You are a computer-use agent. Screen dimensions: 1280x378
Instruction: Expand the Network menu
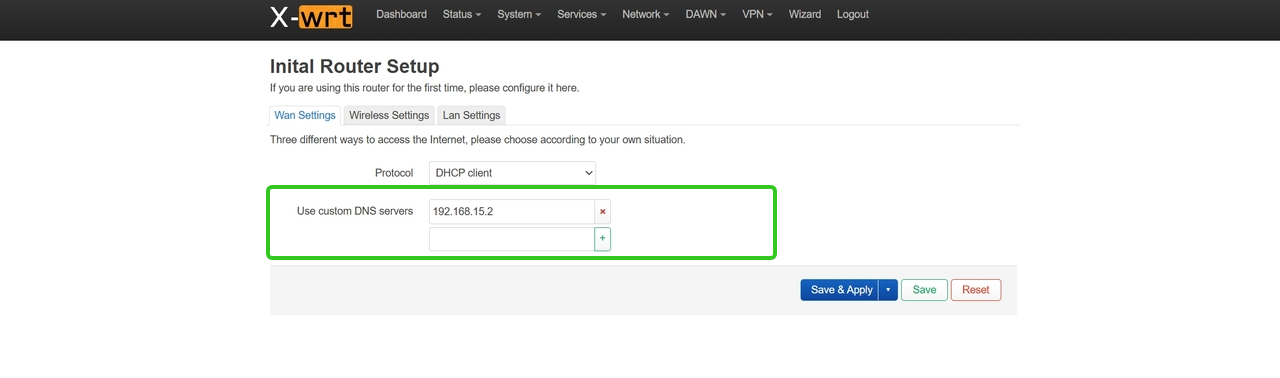pos(646,14)
